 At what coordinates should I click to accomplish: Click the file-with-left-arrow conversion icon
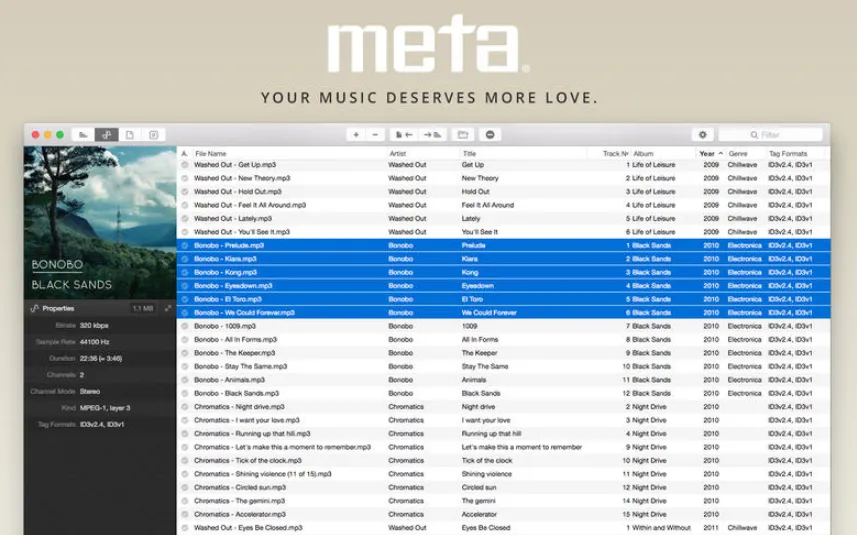[404, 134]
